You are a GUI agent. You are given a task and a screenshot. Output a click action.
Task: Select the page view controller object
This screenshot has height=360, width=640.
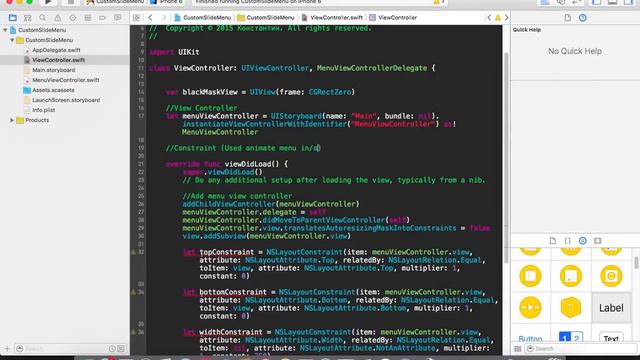click(571, 276)
